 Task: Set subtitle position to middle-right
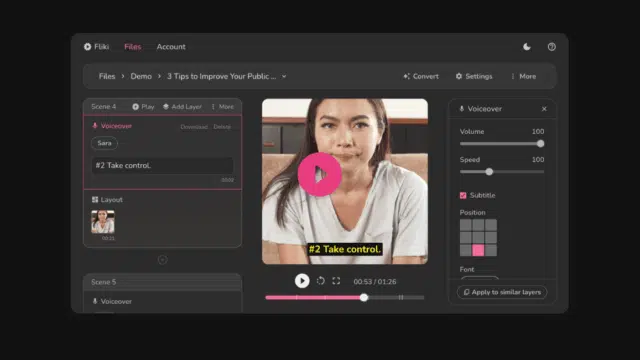click(x=491, y=238)
